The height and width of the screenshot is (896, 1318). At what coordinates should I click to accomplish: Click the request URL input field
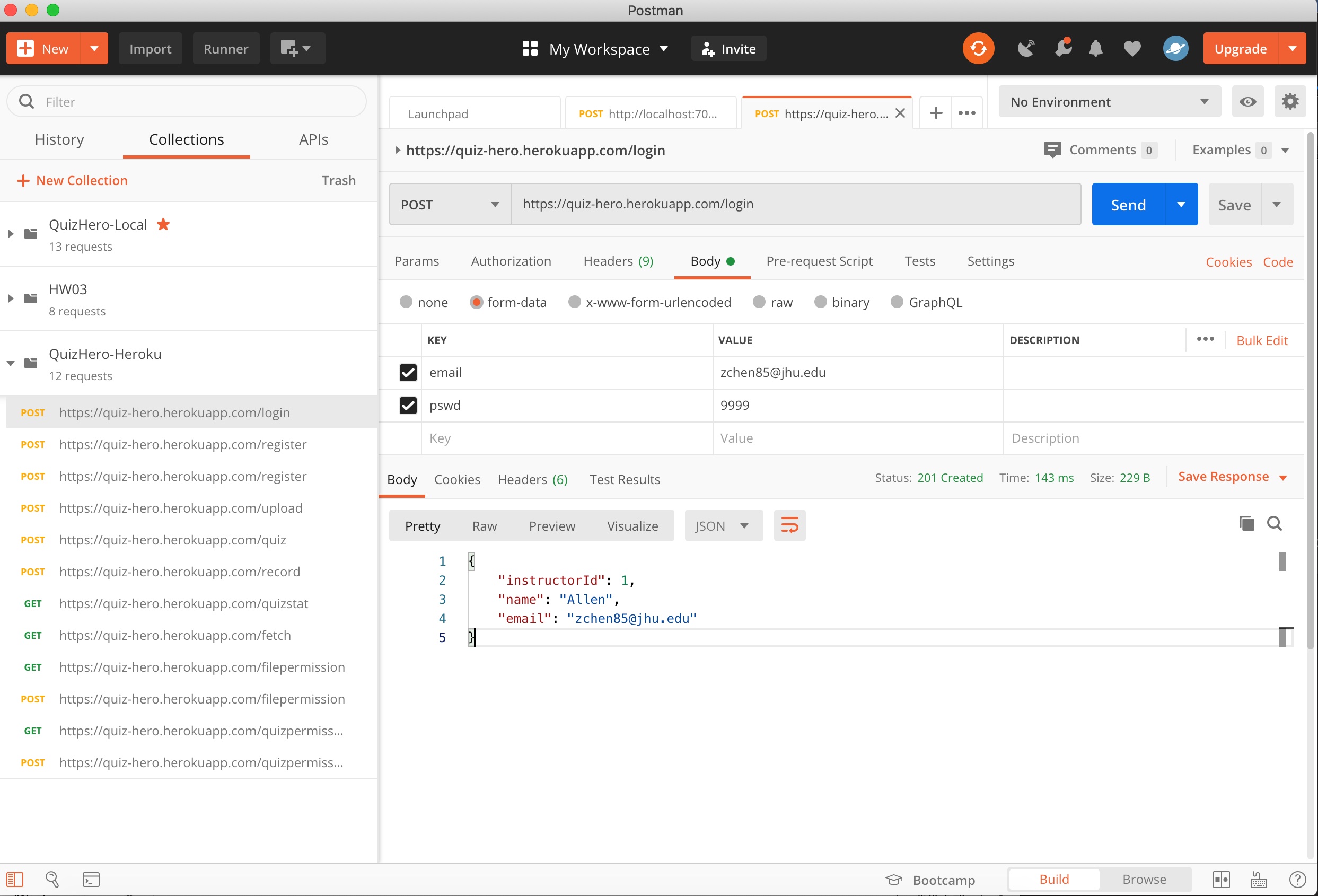[794, 204]
